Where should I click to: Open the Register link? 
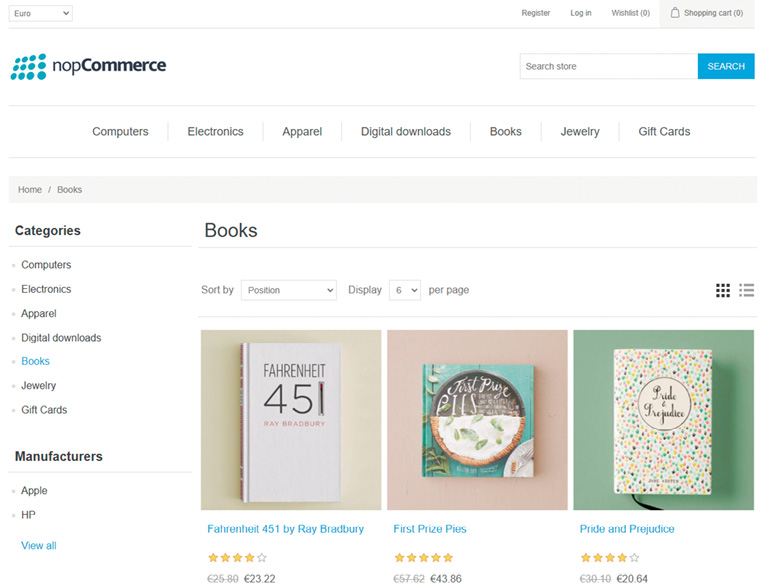click(536, 13)
